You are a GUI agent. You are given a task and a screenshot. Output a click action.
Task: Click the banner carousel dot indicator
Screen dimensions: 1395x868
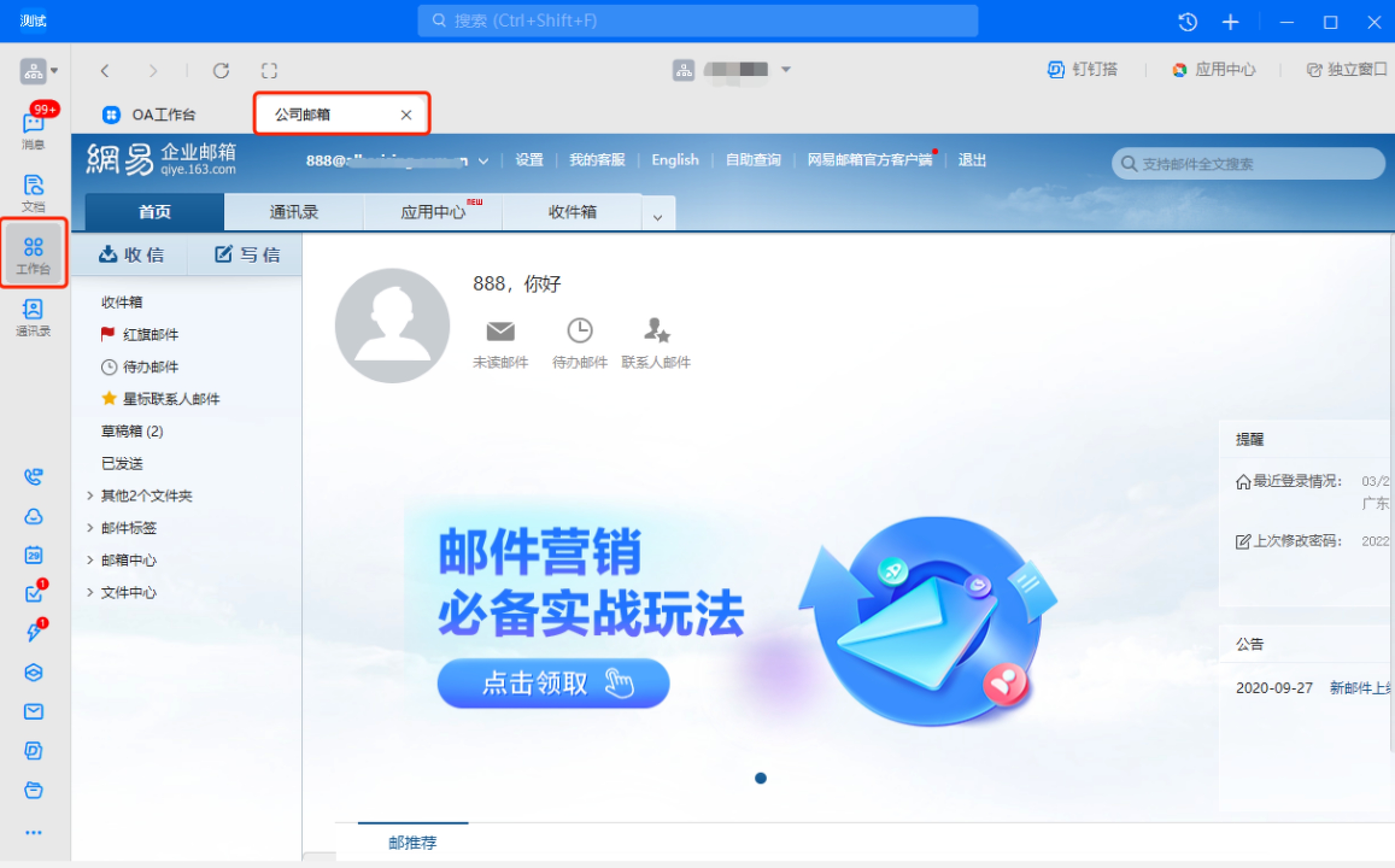(x=760, y=778)
